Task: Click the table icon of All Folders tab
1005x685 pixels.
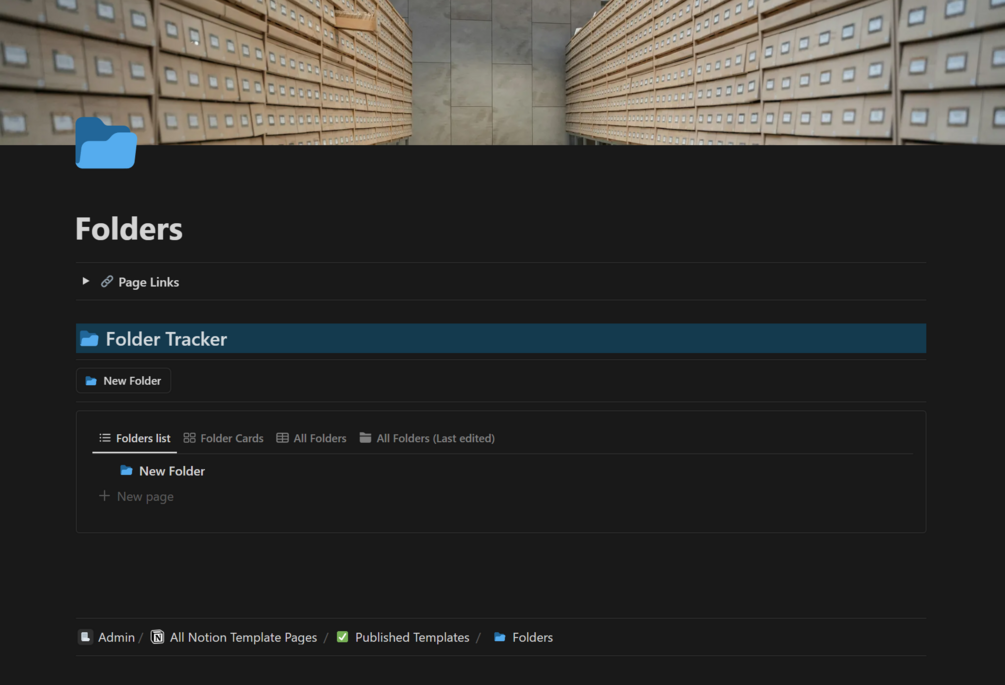Action: (282, 438)
